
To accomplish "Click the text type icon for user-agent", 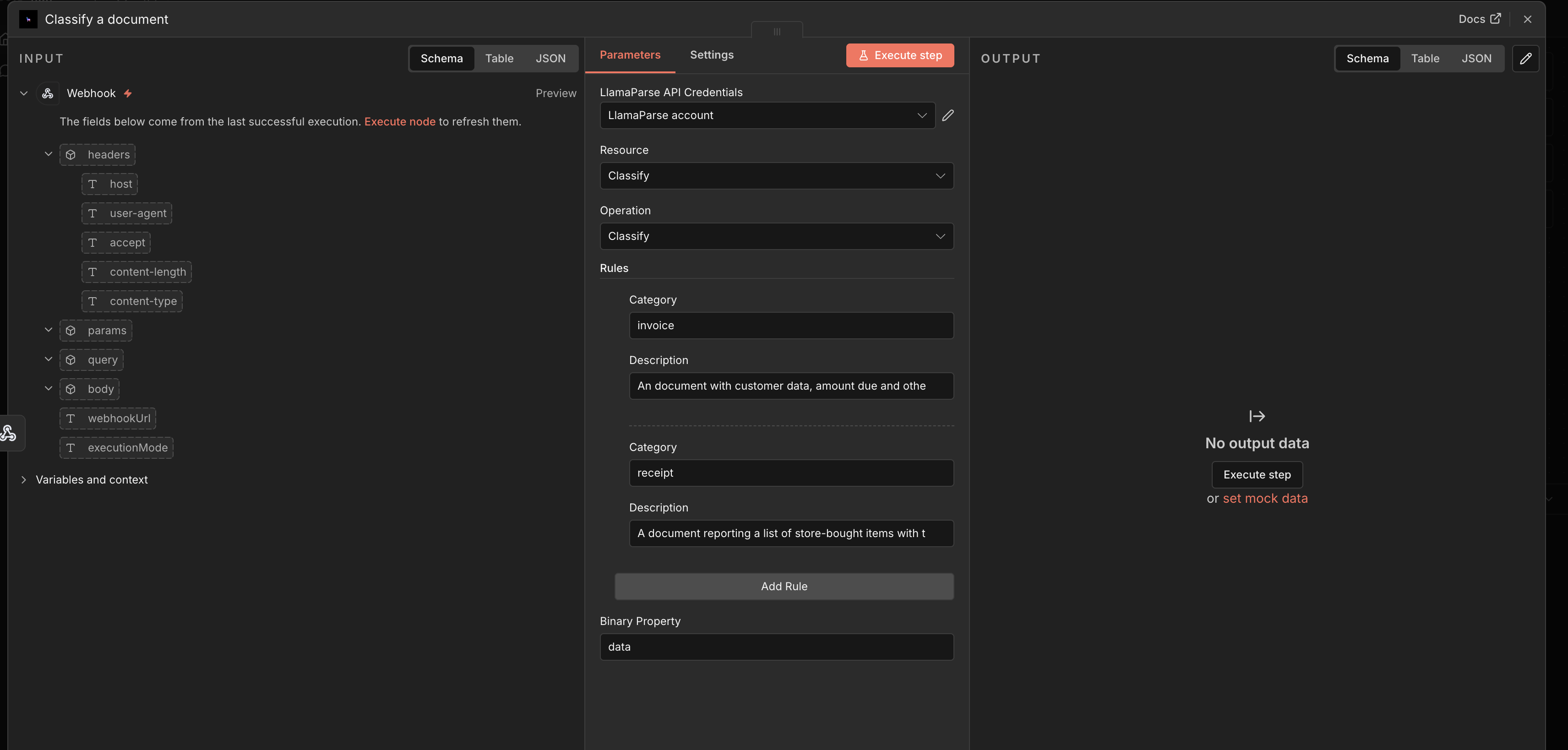I will [93, 213].
